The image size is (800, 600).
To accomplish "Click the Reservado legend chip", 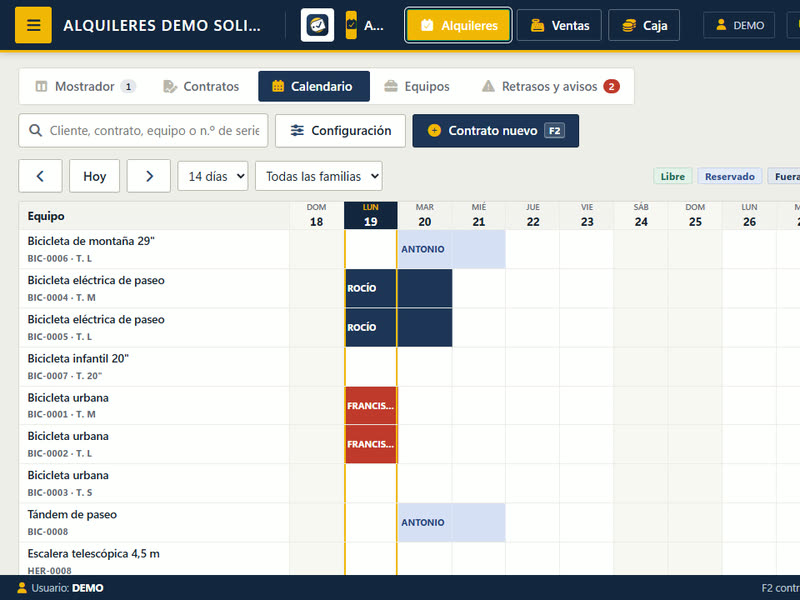I will coord(730,176).
